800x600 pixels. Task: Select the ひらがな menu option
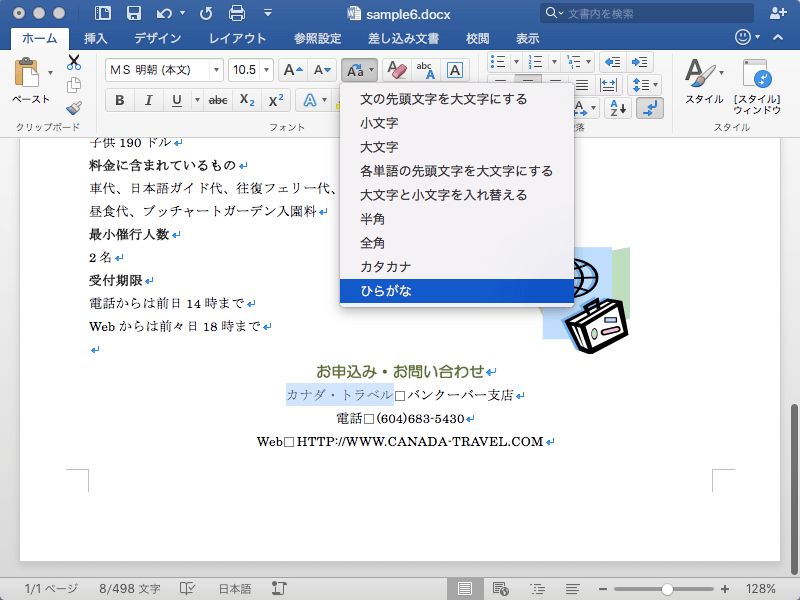pyautogui.click(x=457, y=291)
